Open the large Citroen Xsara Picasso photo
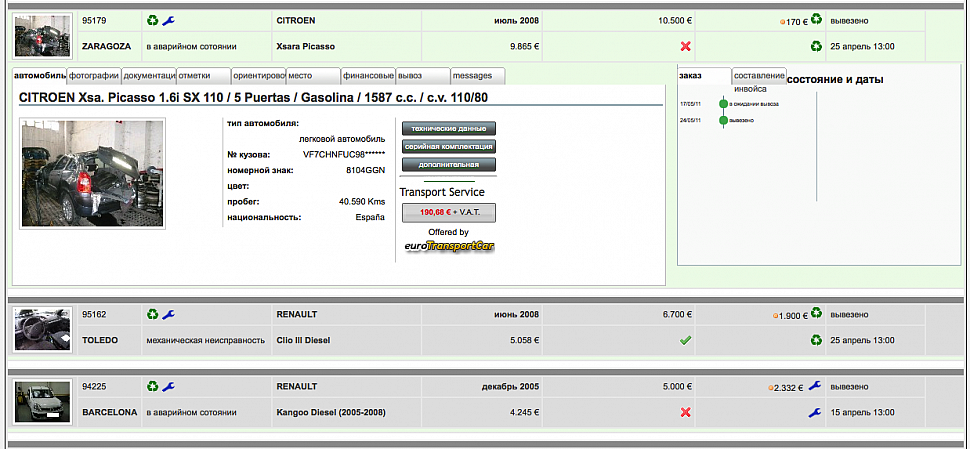The width and height of the screenshot is (970, 449). [x=93, y=173]
